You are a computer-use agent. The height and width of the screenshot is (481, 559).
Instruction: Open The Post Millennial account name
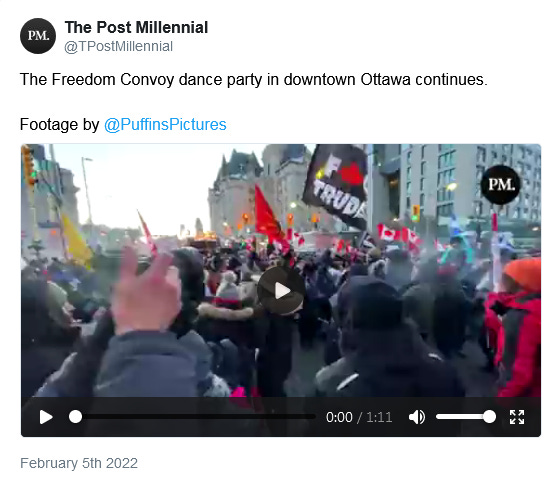137,27
